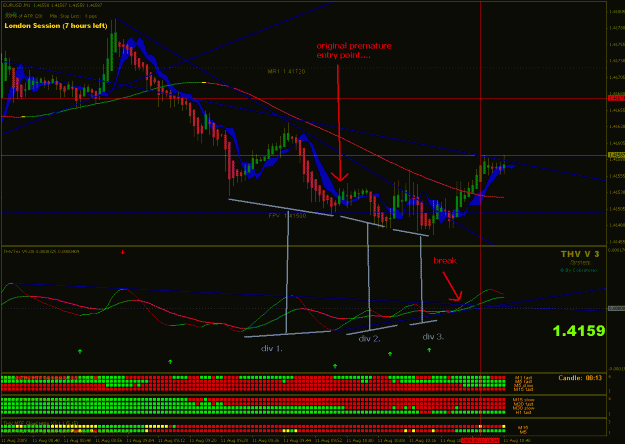625x444 pixels.
Task: Click the Min Stop Loss pips readout
Action: 73,16
